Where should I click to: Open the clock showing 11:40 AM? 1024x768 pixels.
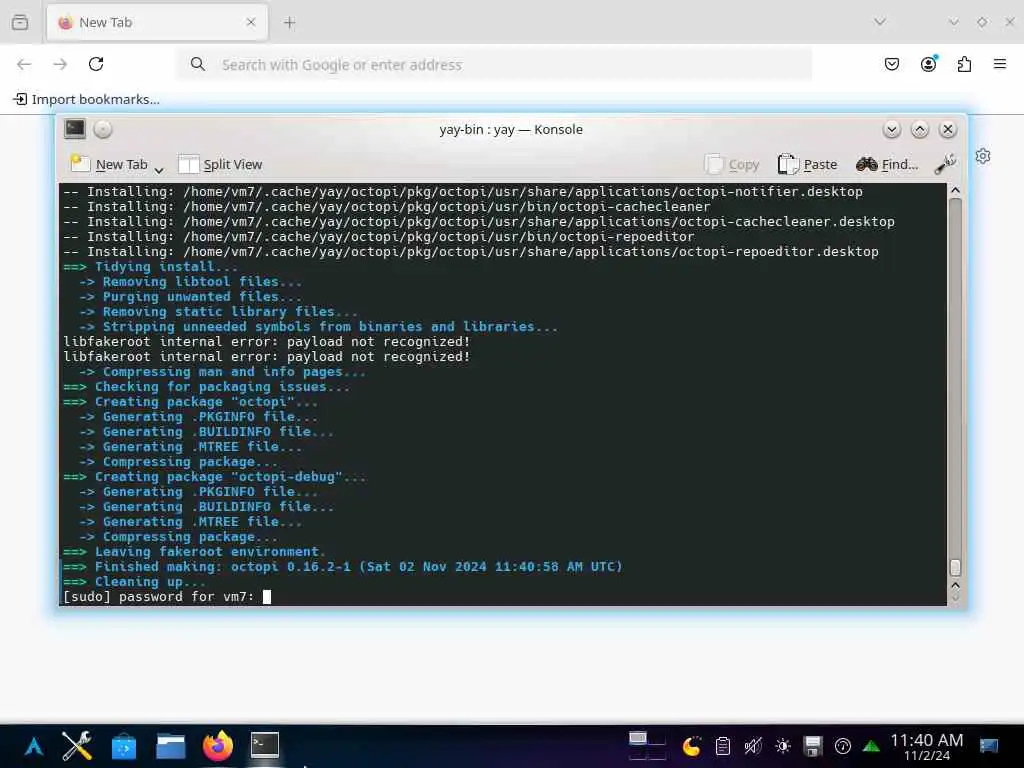[x=927, y=746]
